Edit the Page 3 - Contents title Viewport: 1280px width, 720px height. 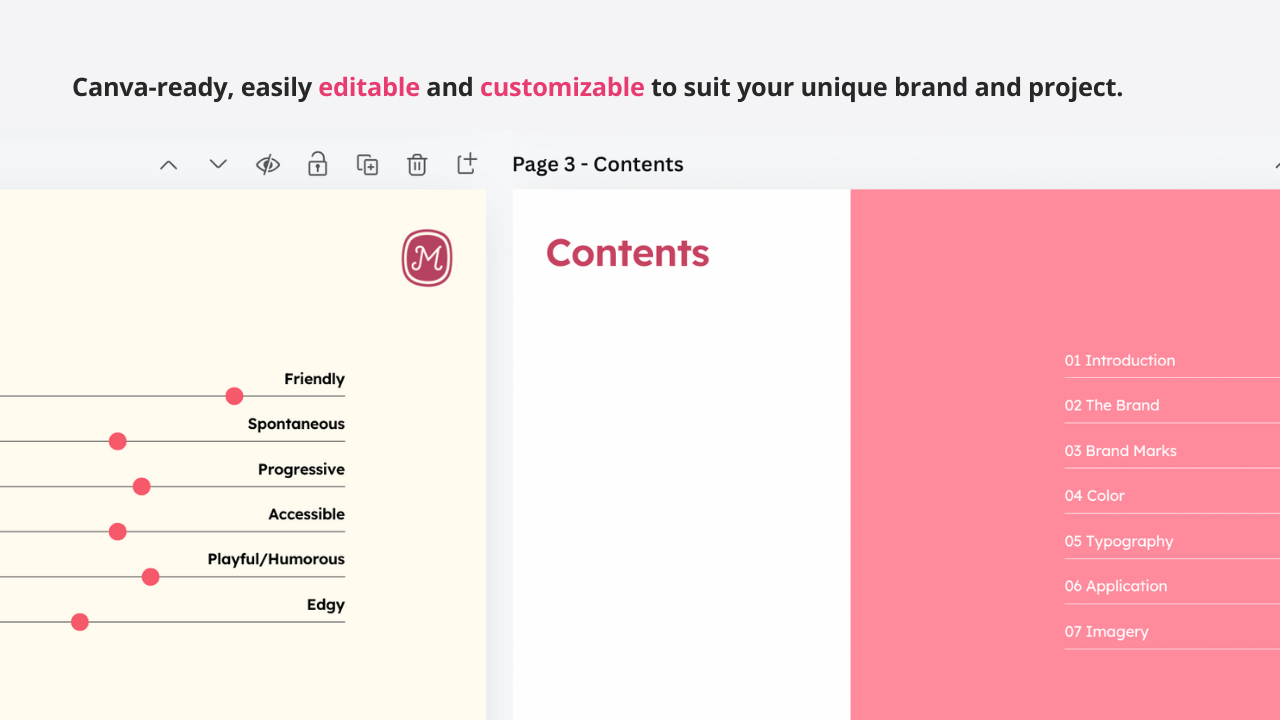click(598, 165)
